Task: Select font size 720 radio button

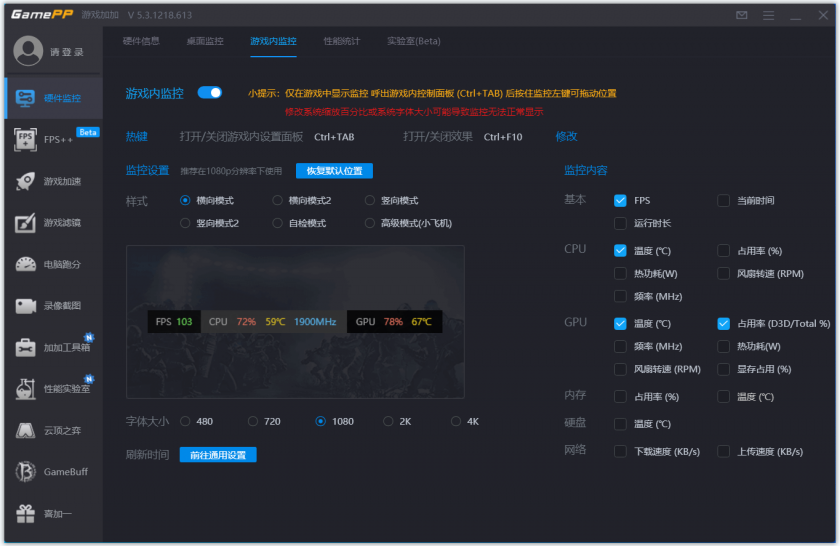Action: pos(253,422)
